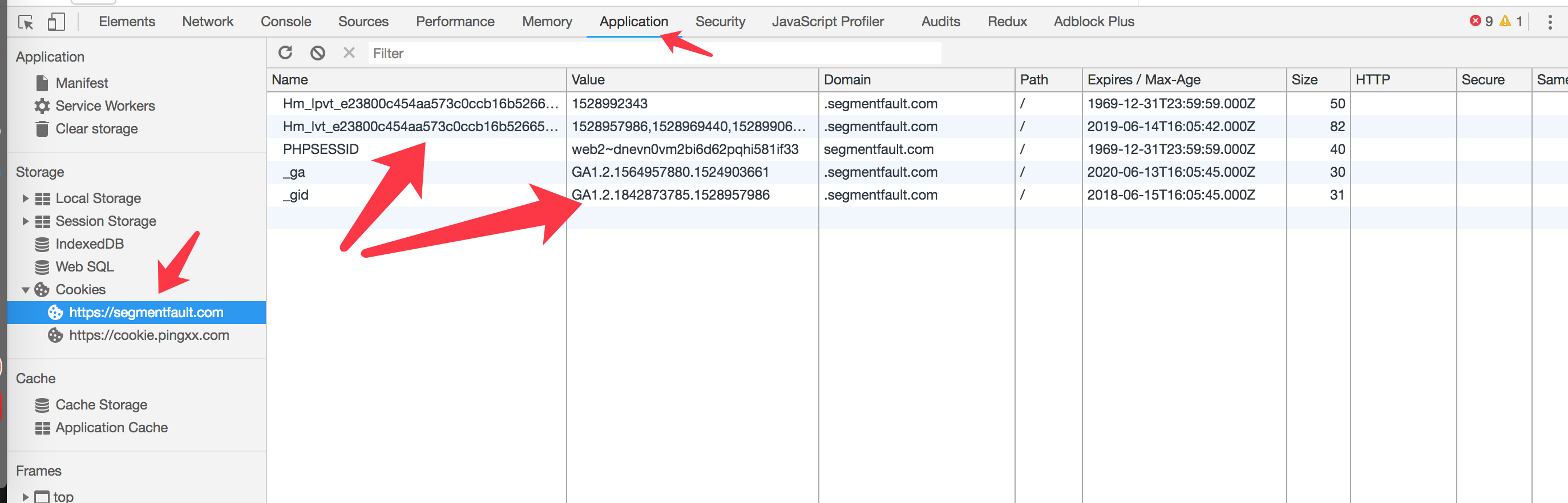Expand the Session Storage tree arrow

pyautogui.click(x=26, y=221)
